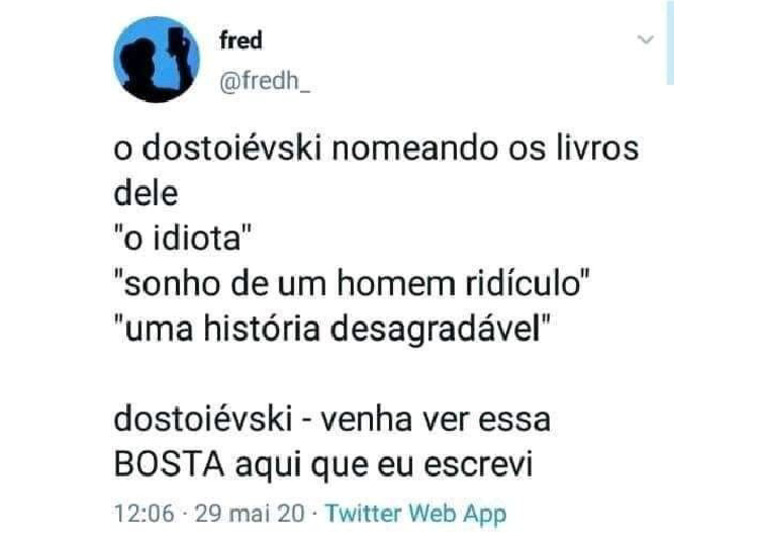
Task: Click the date "29 mai 20"
Action: [x=249, y=514]
